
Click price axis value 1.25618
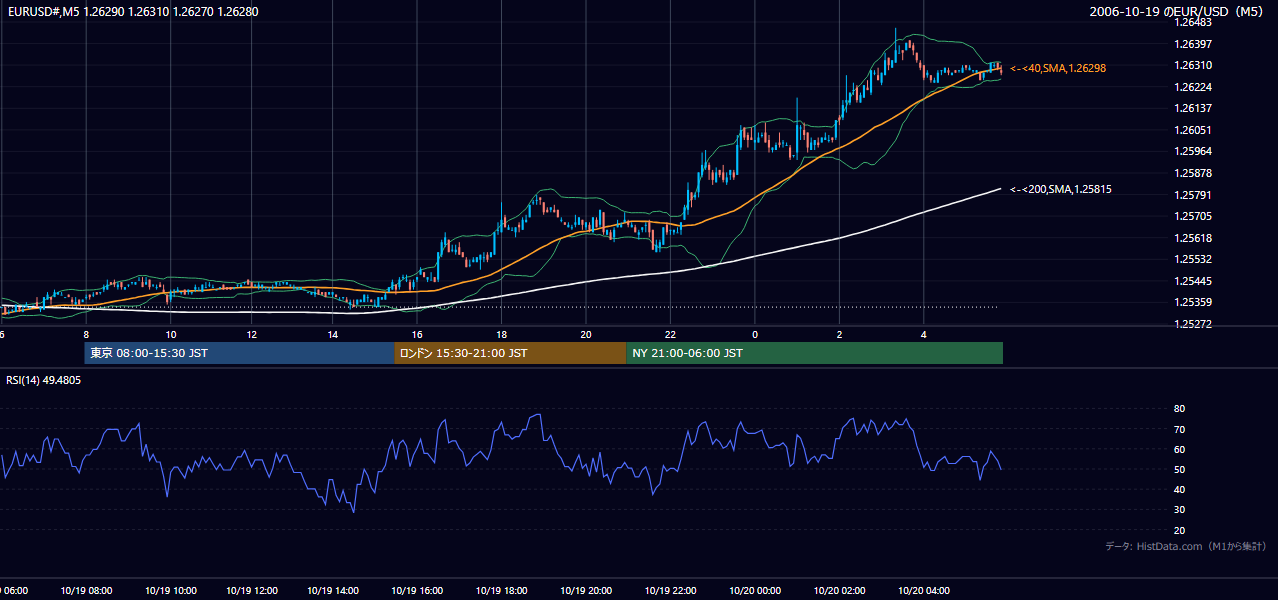(1194, 238)
